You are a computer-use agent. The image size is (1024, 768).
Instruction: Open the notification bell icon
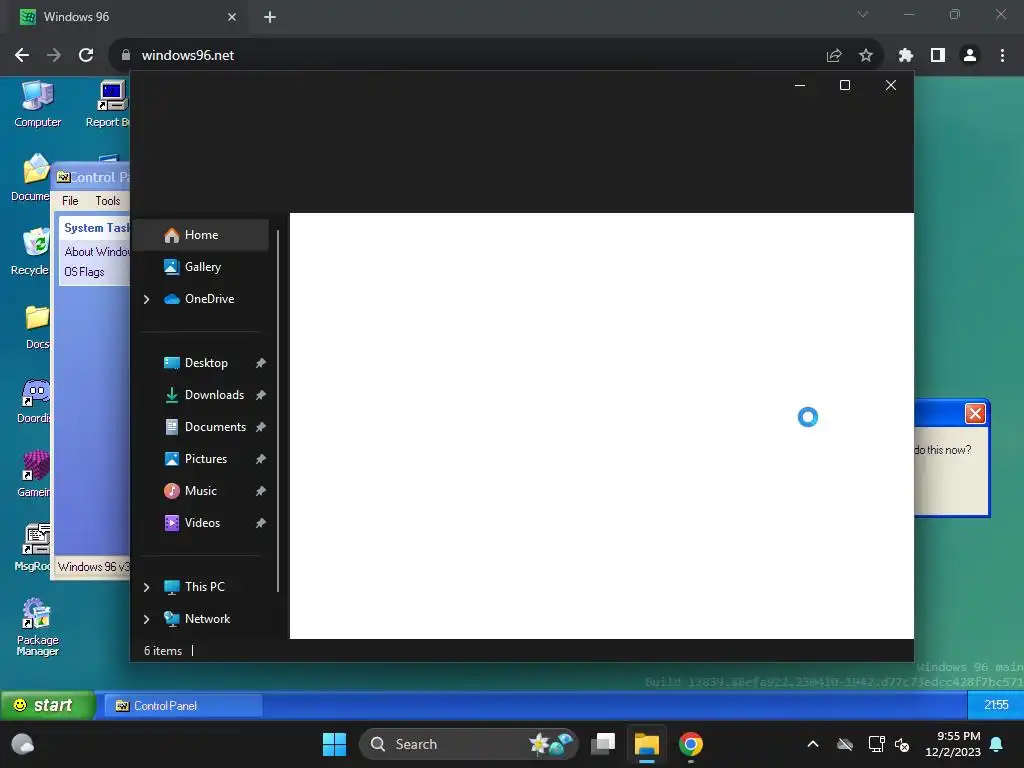coord(997,744)
